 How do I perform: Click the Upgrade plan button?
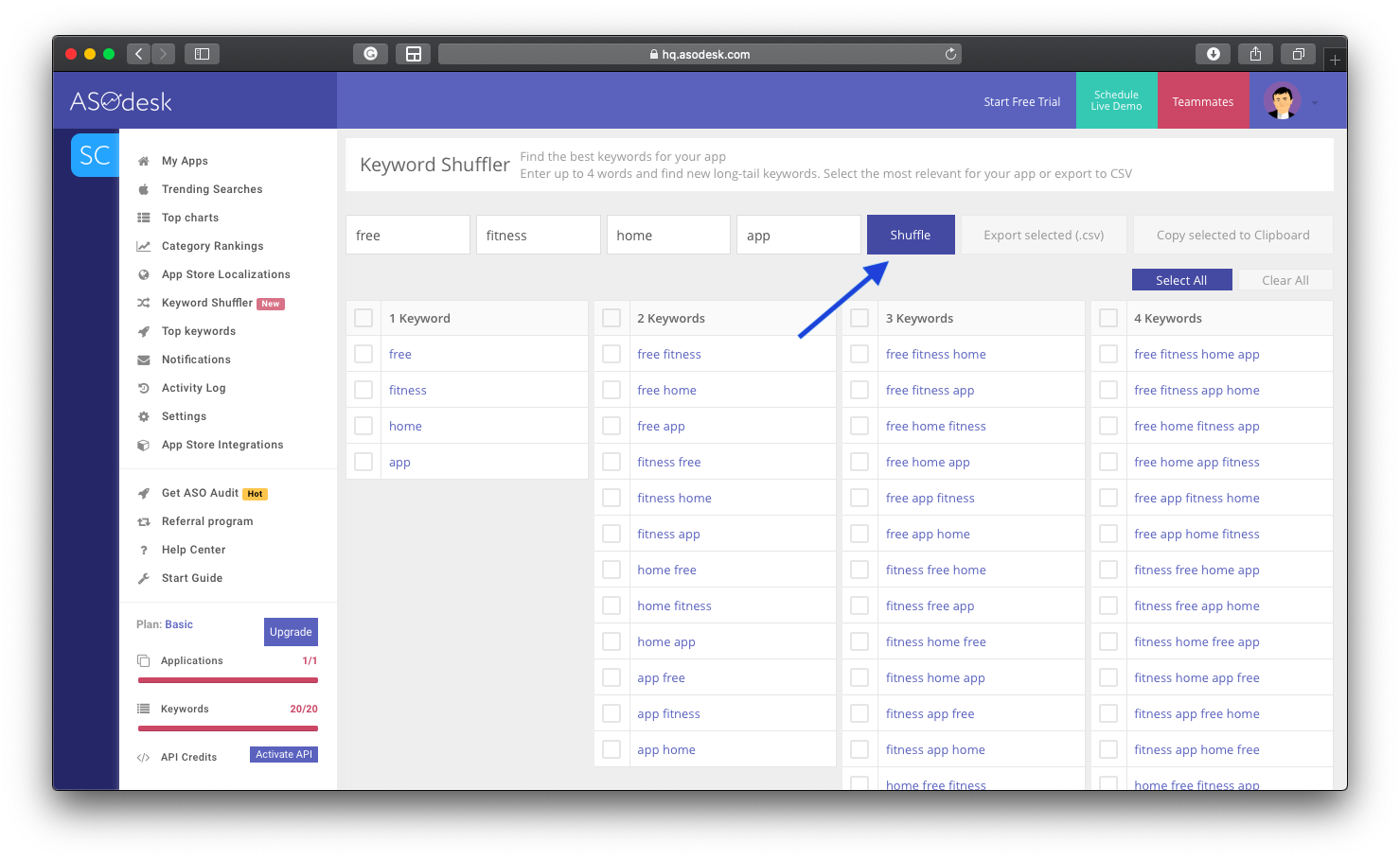tap(291, 632)
